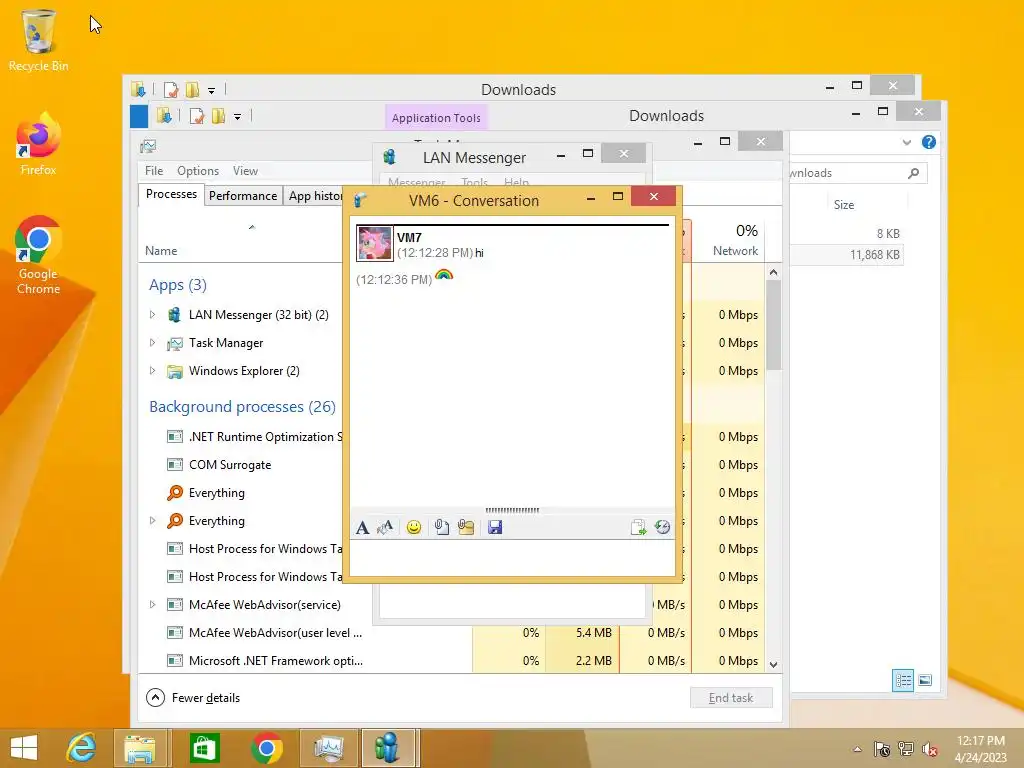Click the properties icon in front Downloads titlebar
The width and height of the screenshot is (1024, 768).
[196, 116]
